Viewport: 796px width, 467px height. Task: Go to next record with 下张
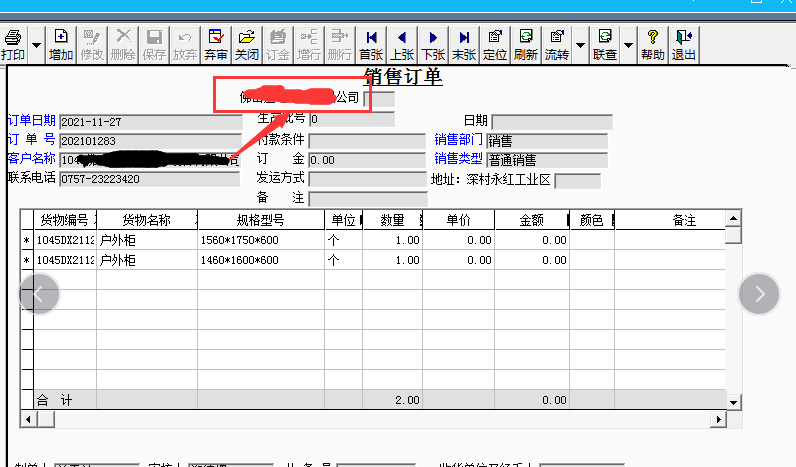[x=433, y=45]
